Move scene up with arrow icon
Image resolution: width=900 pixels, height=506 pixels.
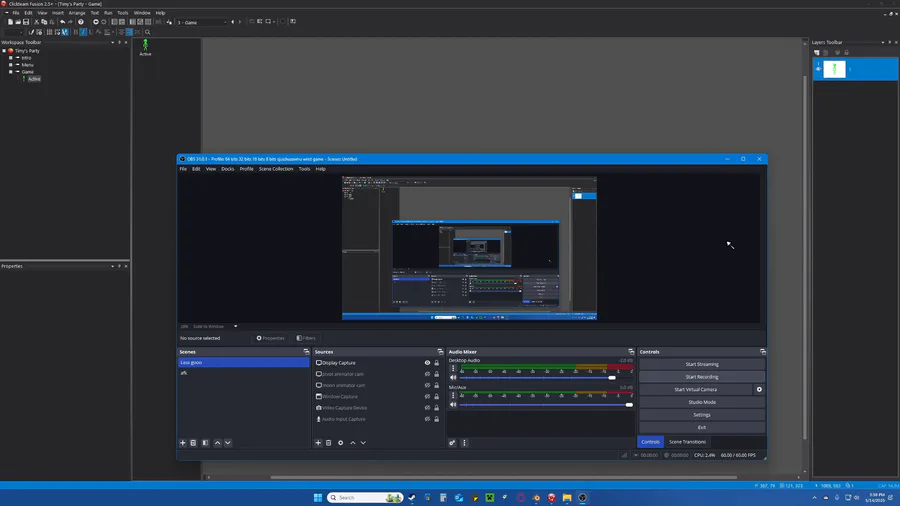coord(218,443)
